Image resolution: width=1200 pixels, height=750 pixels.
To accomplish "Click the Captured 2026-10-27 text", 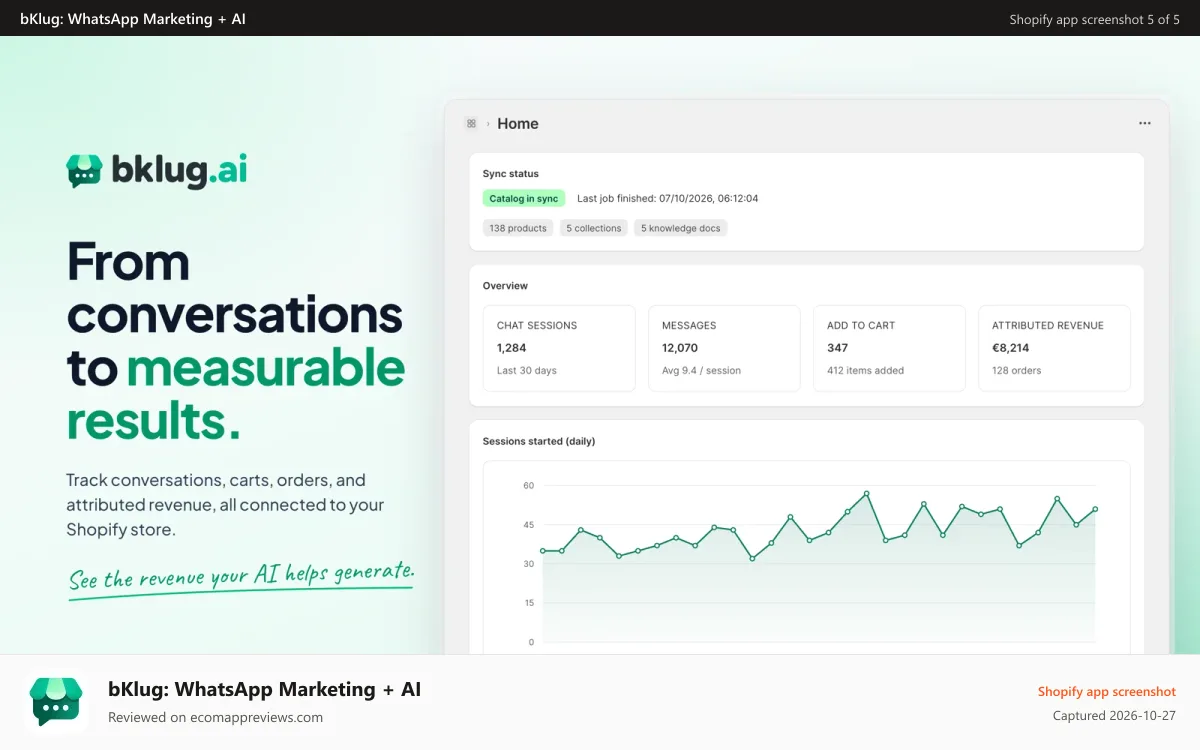I will tap(1115, 716).
